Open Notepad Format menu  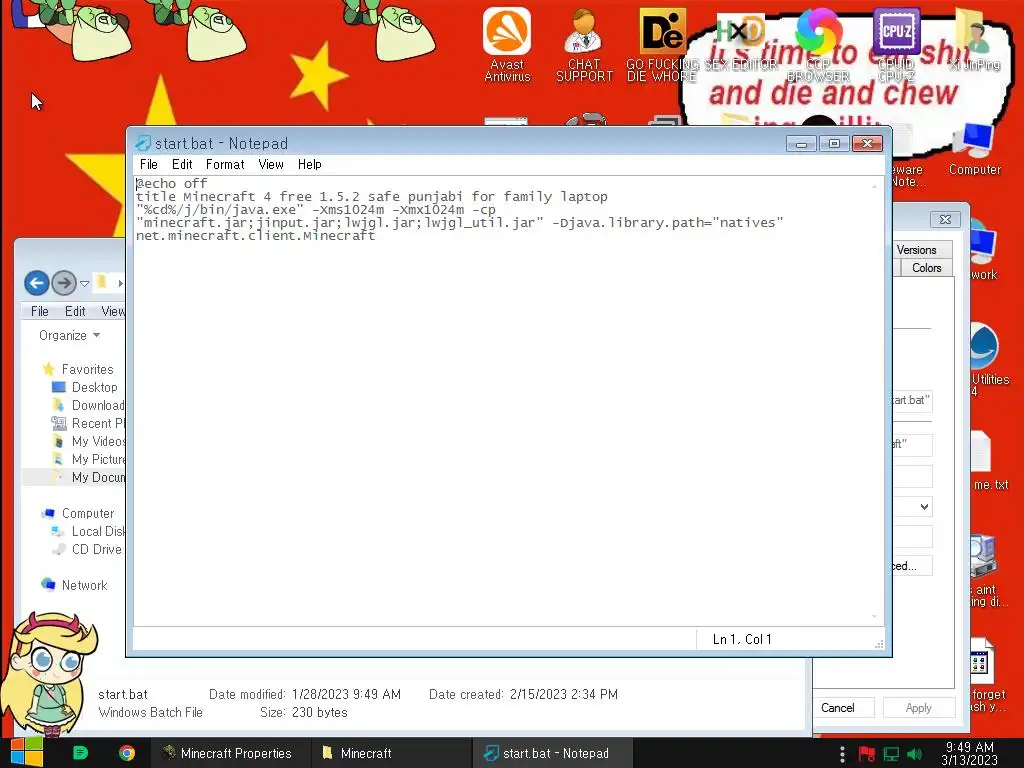point(225,165)
